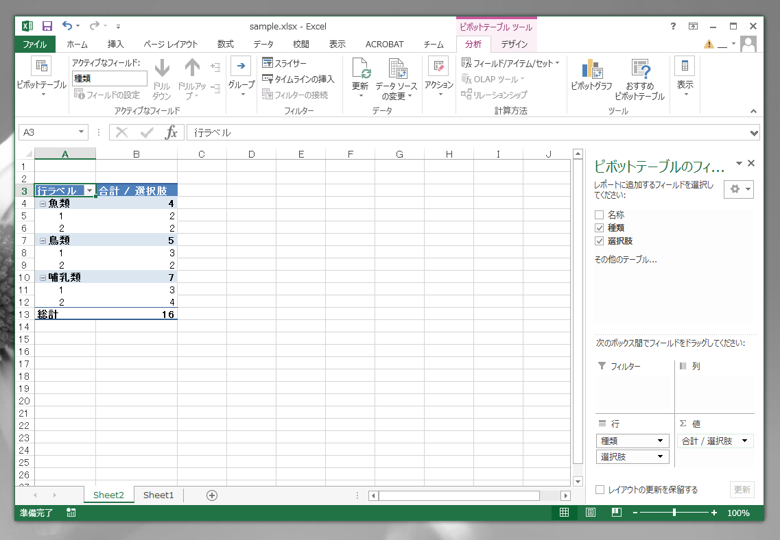Image resolution: width=780 pixels, height=540 pixels.
Task: Collapse the ribbon with arrow
Action: click(x=754, y=111)
